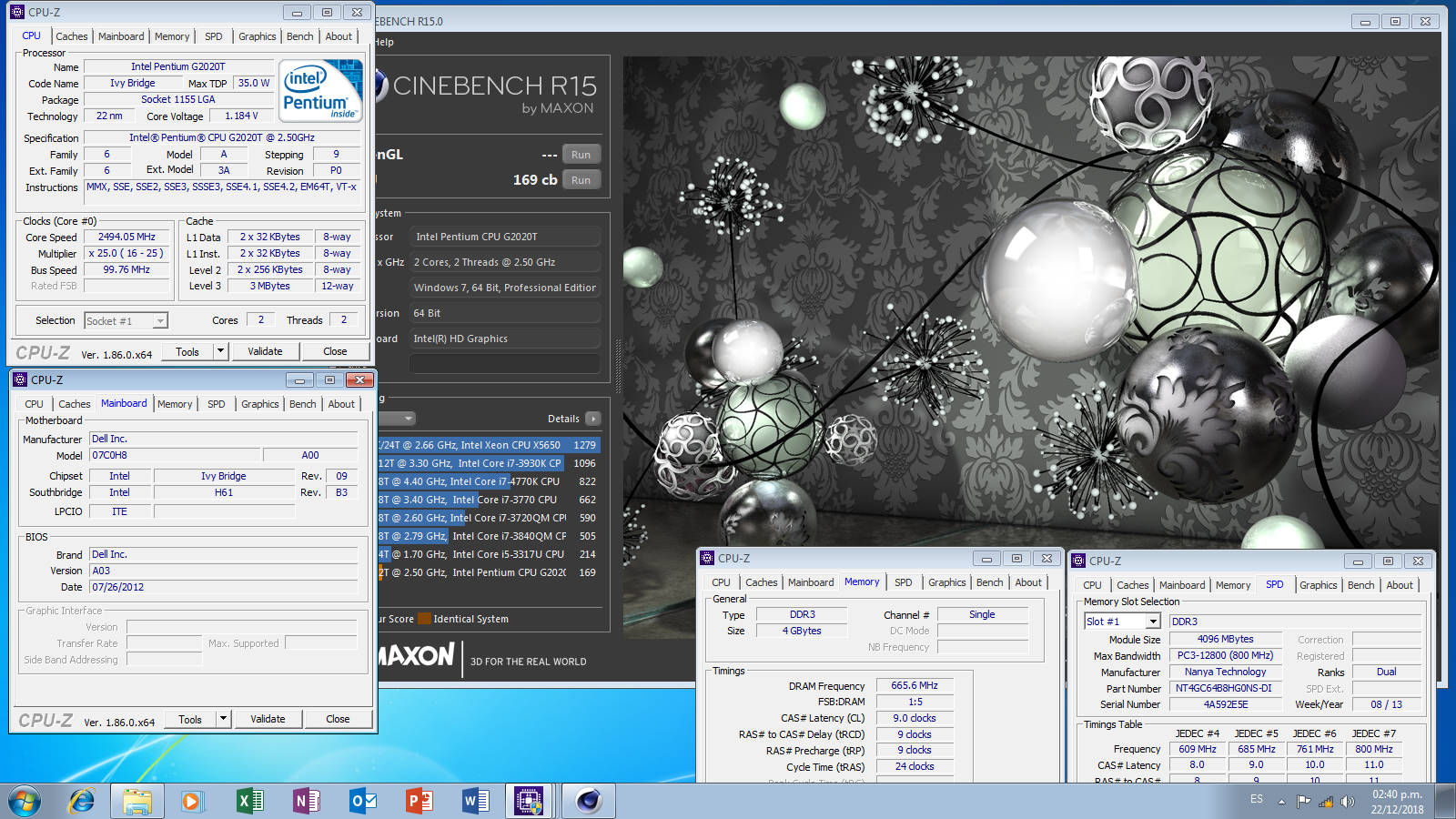1456x819 pixels.
Task: Click the DRAM Frequency value 665.6 MHz
Action: tap(915, 686)
